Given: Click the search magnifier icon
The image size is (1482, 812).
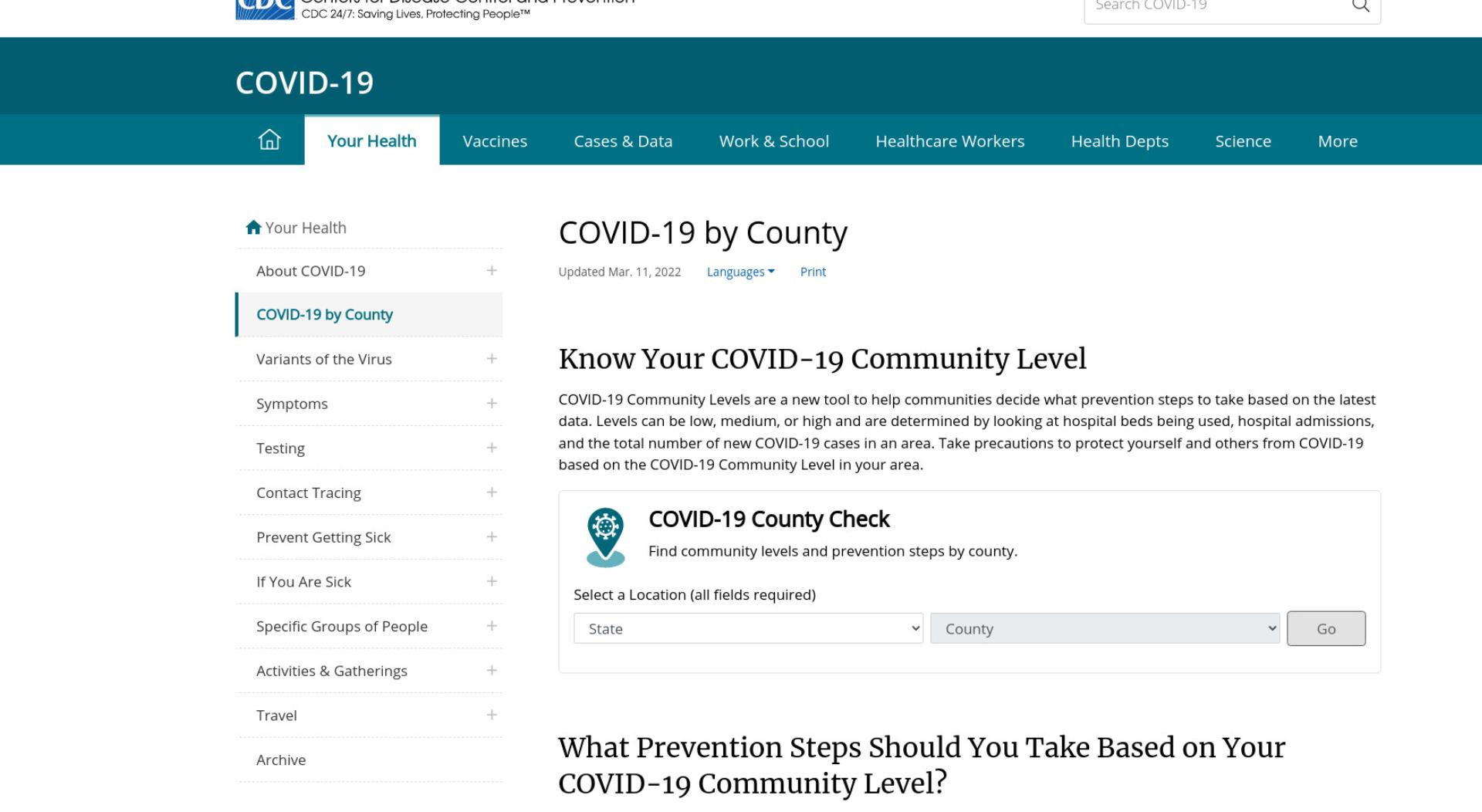Looking at the screenshot, I should pos(1361,6).
